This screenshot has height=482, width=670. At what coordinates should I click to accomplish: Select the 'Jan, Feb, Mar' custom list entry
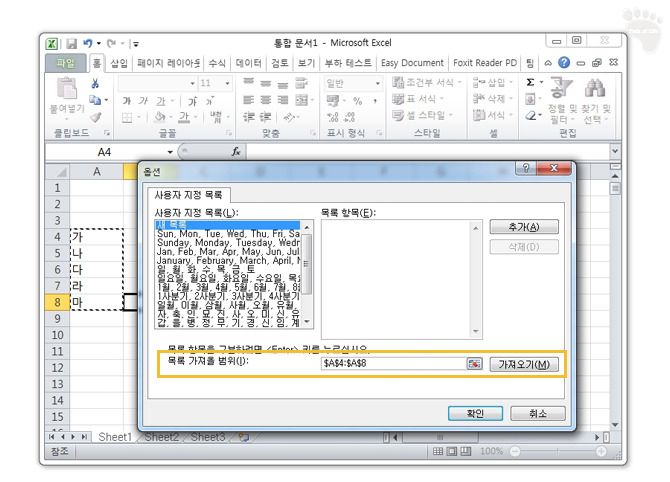(x=228, y=252)
